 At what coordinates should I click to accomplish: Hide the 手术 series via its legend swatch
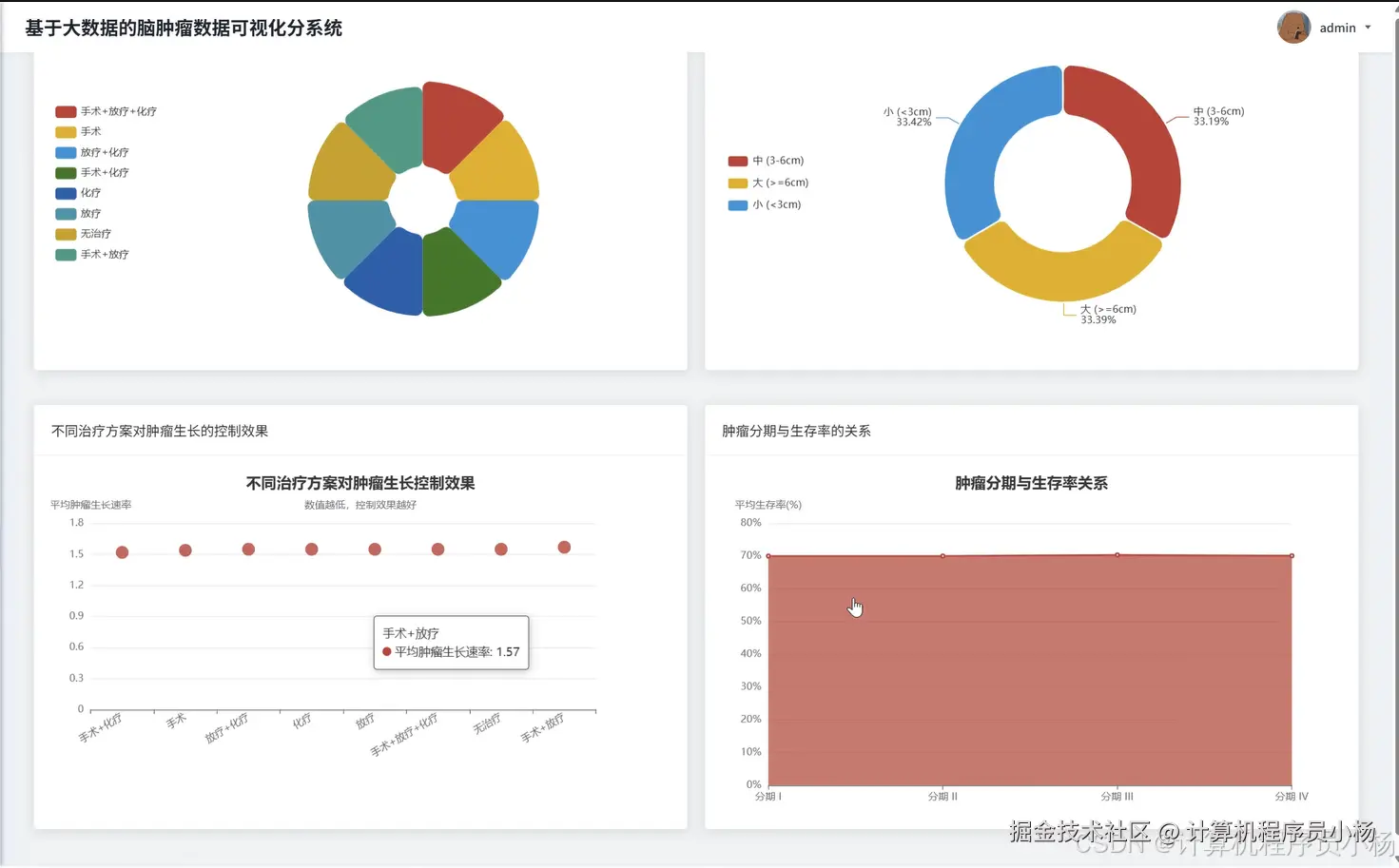pyautogui.click(x=65, y=131)
